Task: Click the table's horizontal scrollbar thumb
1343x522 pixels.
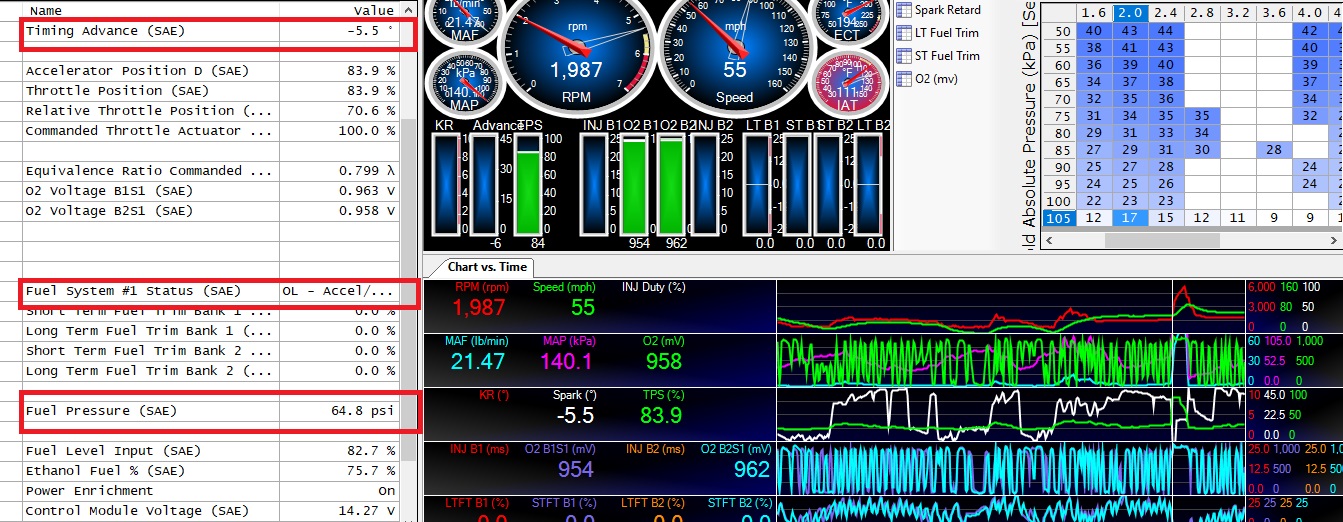Action: (x=1160, y=241)
